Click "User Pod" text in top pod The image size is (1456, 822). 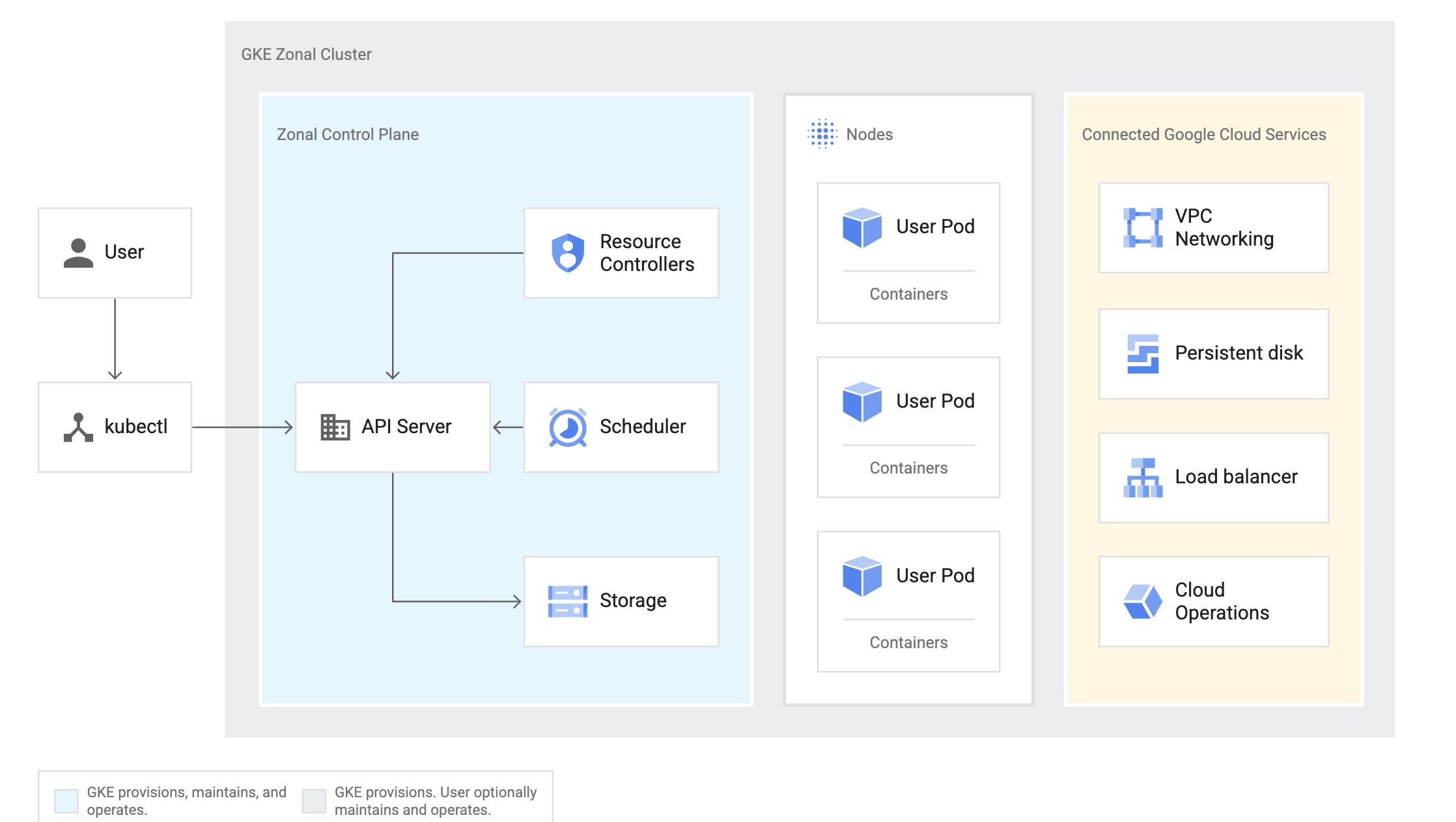[x=935, y=227]
